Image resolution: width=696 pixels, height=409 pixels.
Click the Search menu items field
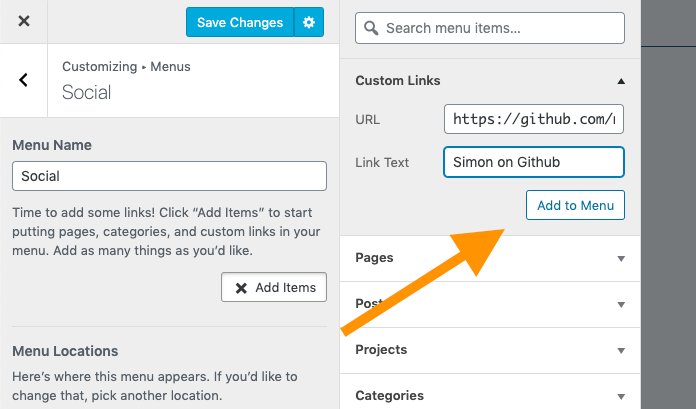pos(502,28)
